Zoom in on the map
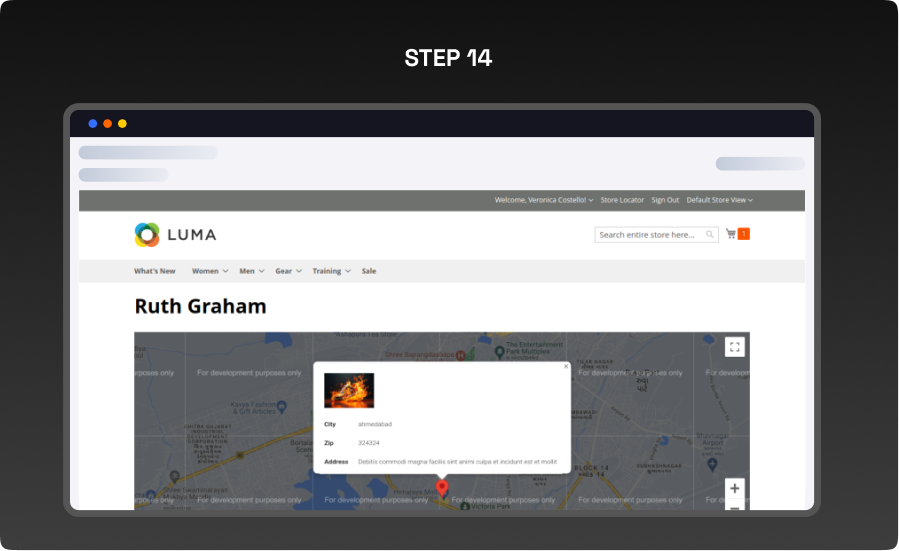Screen dimensions: 899x551 pos(735,489)
